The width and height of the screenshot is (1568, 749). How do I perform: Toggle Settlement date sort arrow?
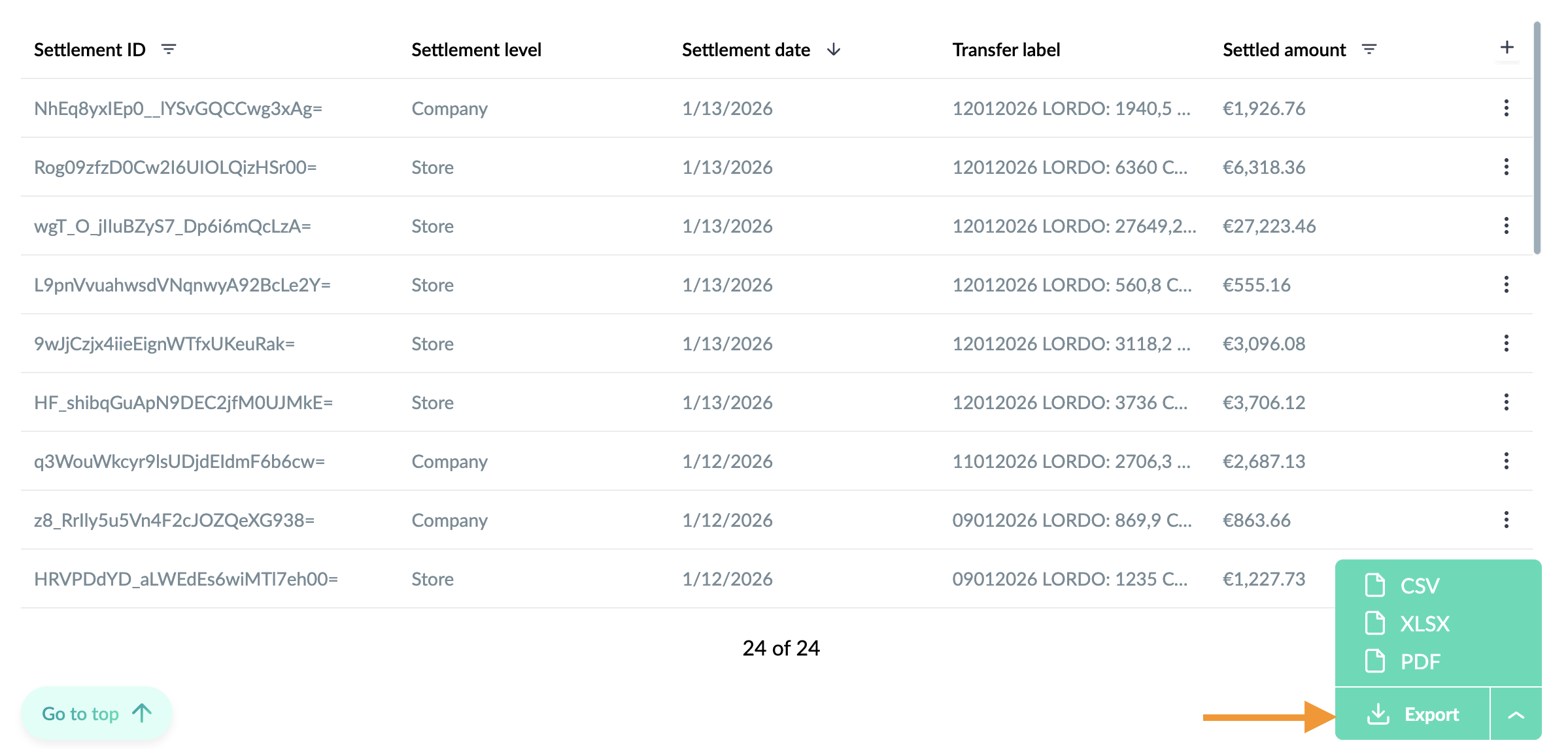coord(833,50)
